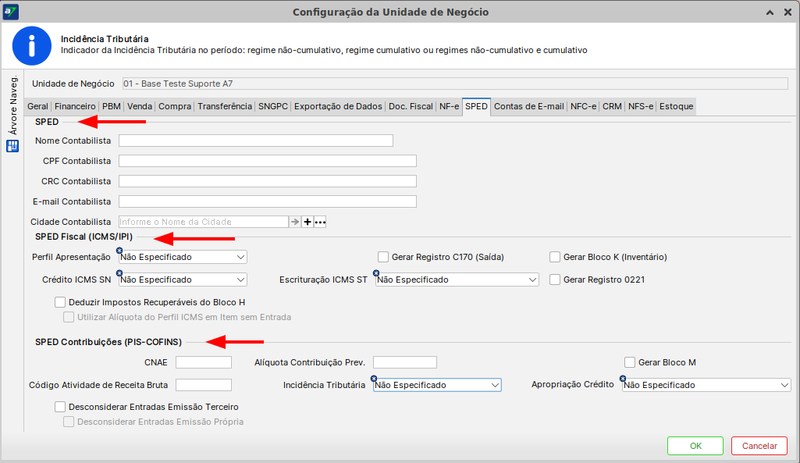Click the info marker on Perfil Apresentação
Screen dimensions: 800x463
coord(120,250)
